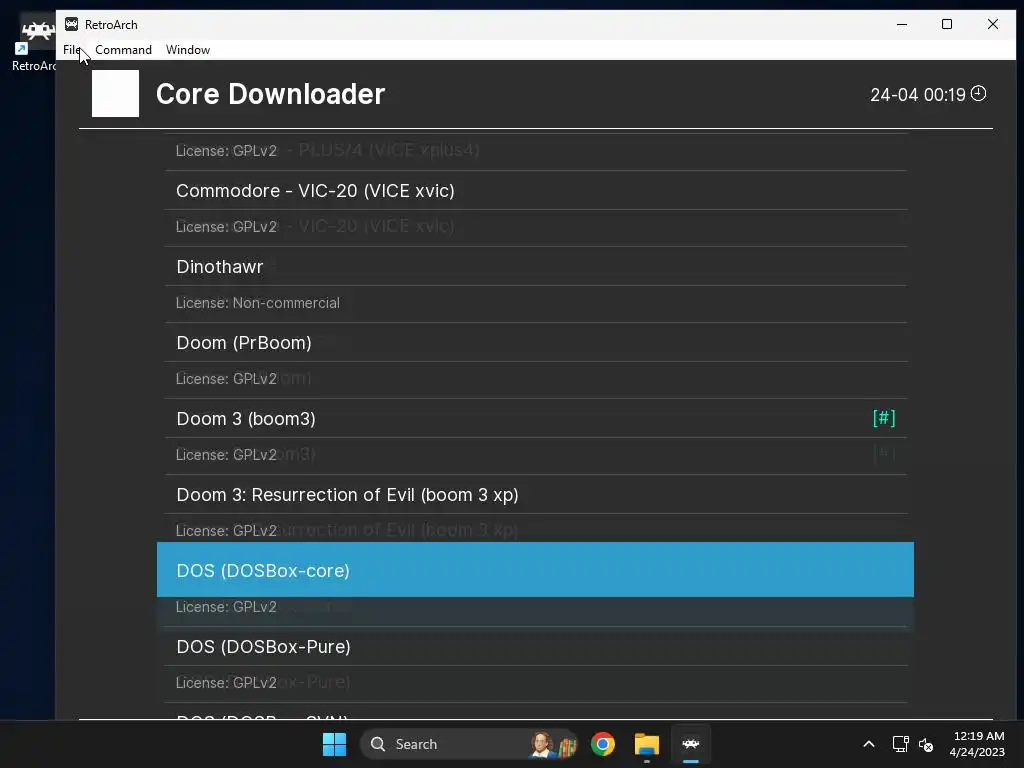The height and width of the screenshot is (768, 1024).
Task: Open File Explorer from the taskbar
Action: coord(647,744)
